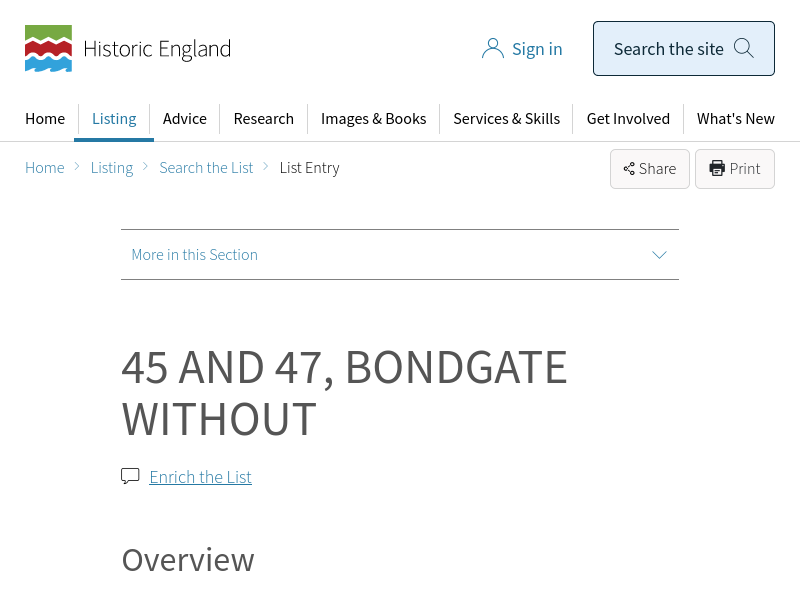The height and width of the screenshot is (600, 800).
Task: Open the Enrich the List link
Action: coord(200,477)
